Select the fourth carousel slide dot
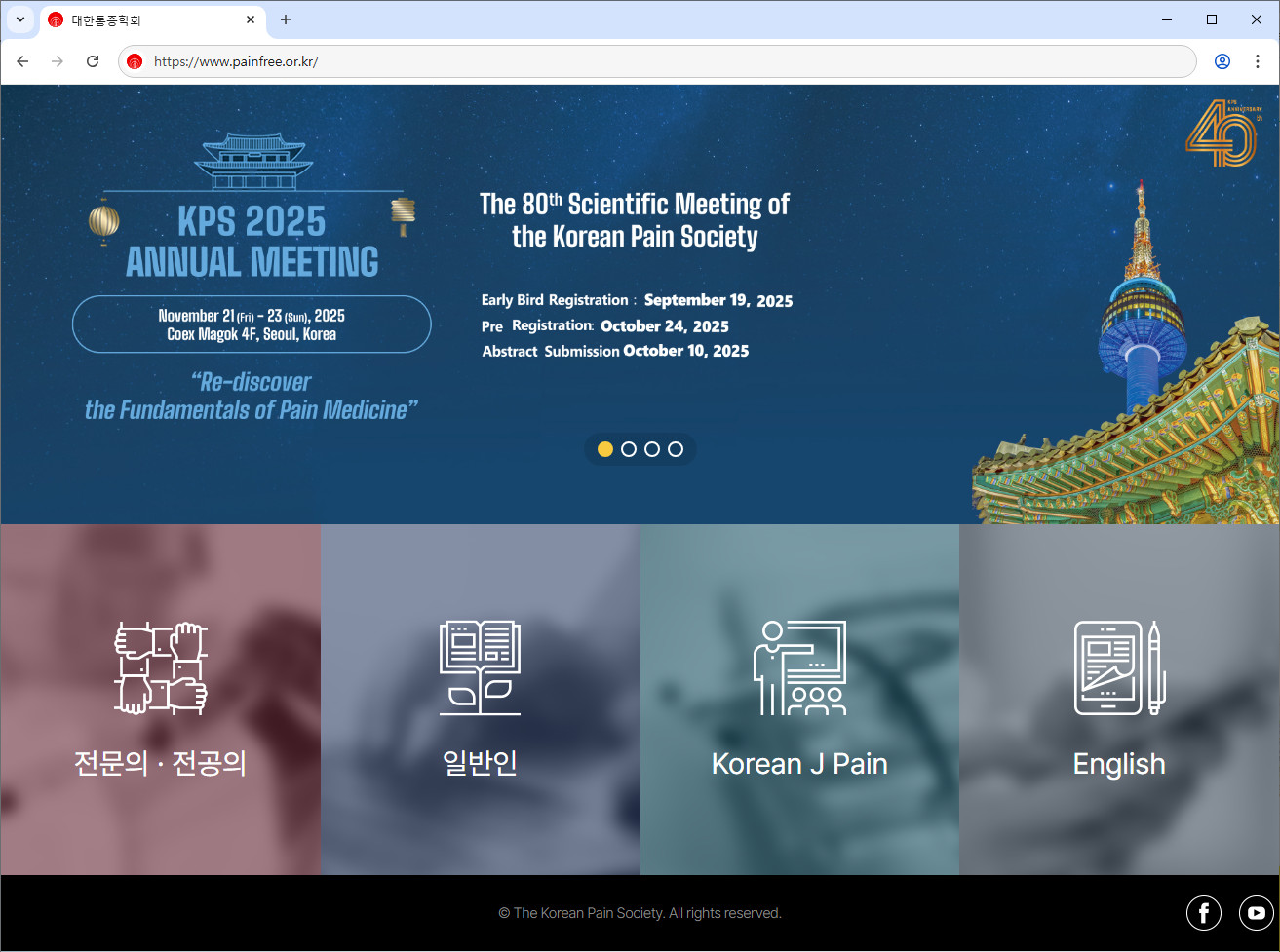Viewport: 1280px width, 952px height. click(x=676, y=449)
